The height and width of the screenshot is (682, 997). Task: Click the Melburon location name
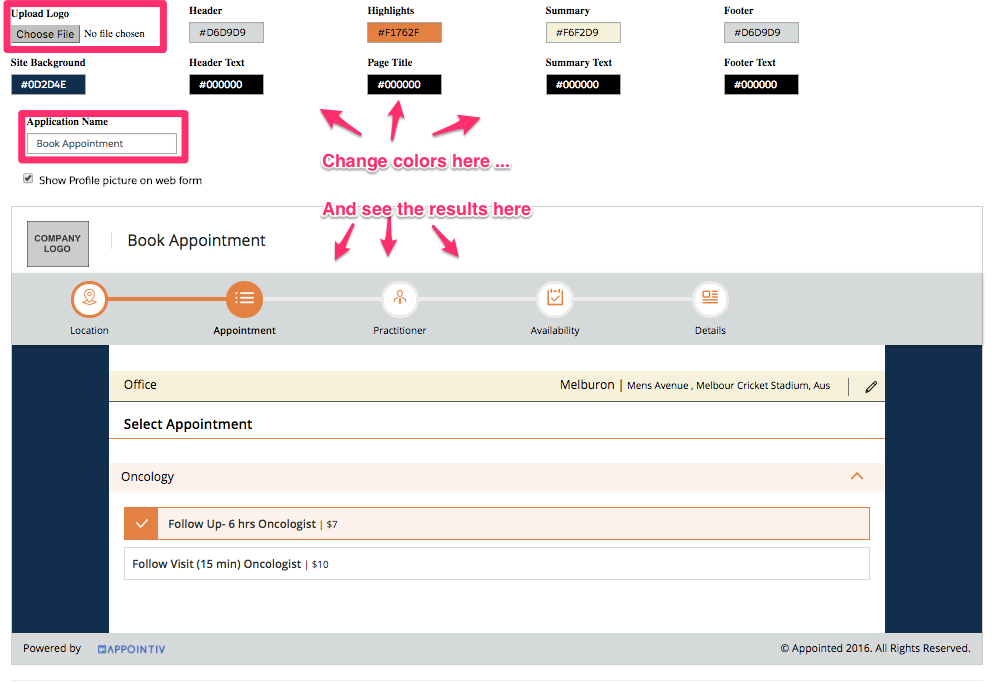point(587,385)
